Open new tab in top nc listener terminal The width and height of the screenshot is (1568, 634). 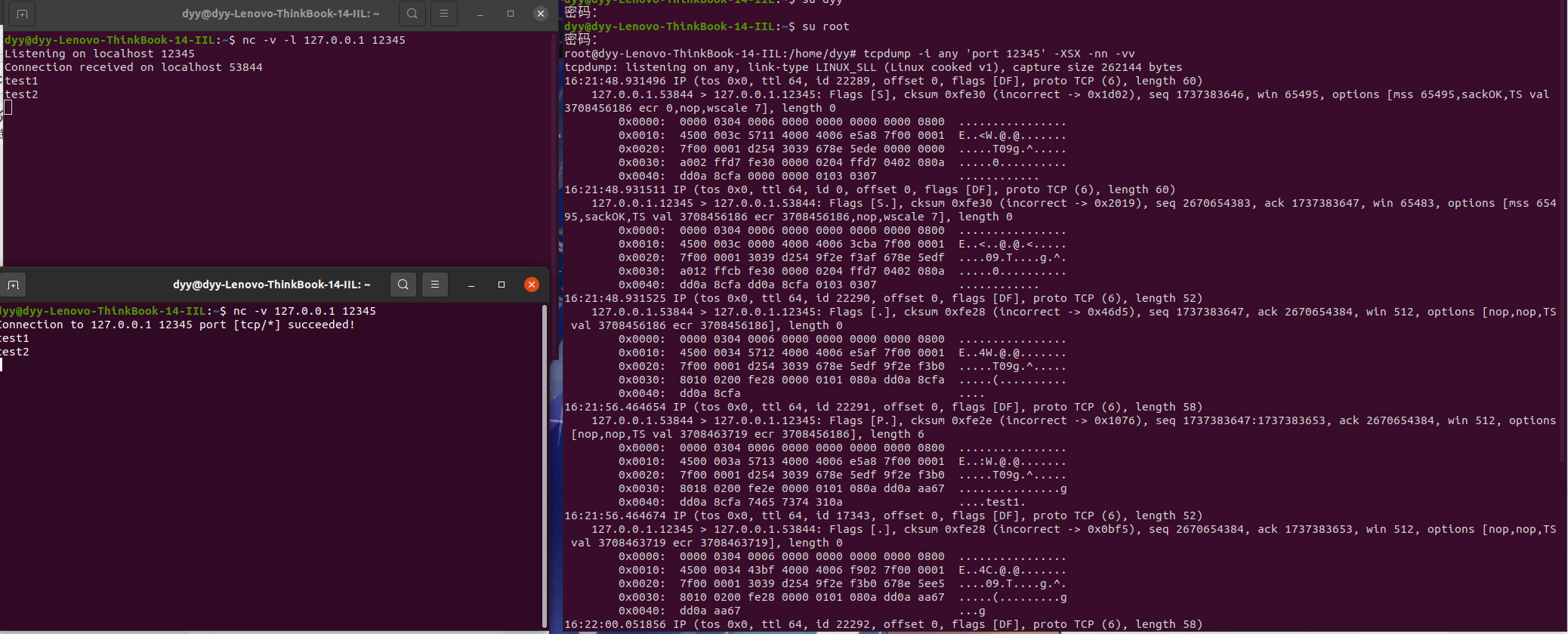click(21, 14)
